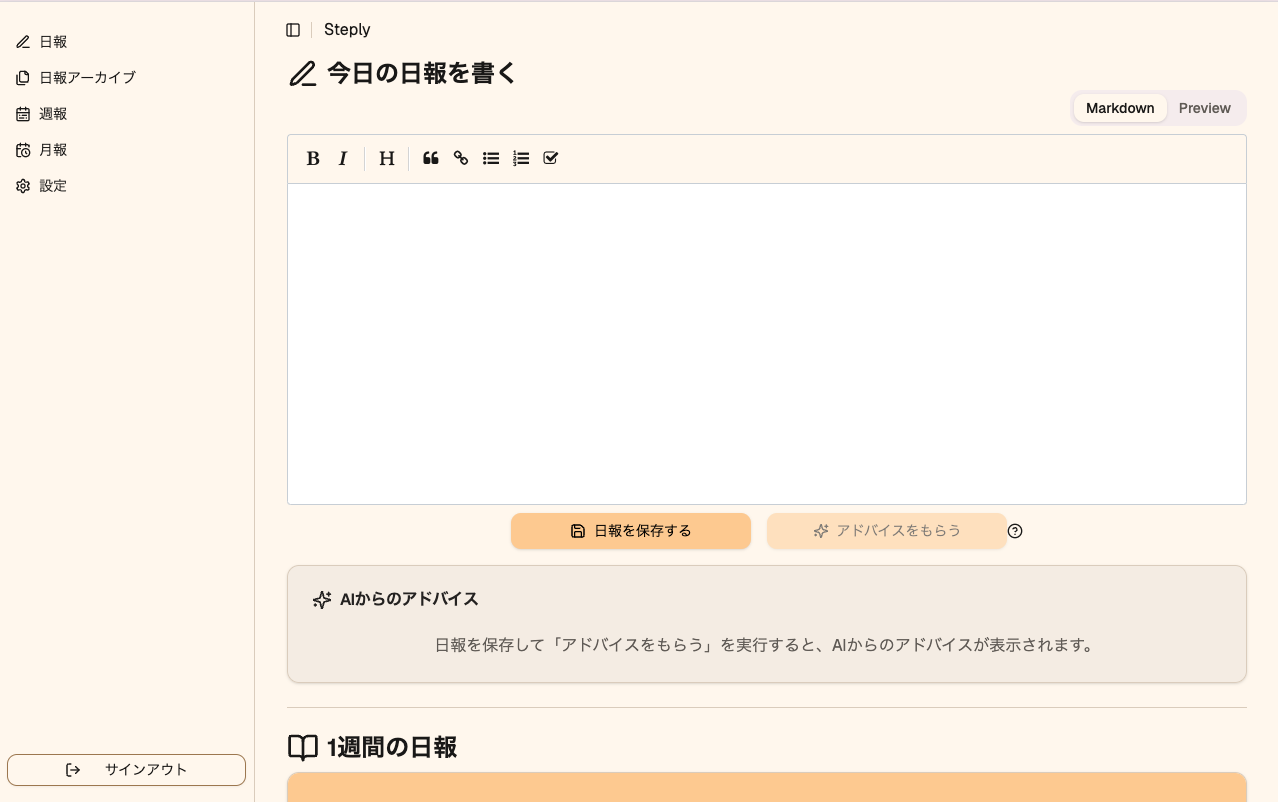
Task: Switch the editor to Preview mode
Action: coord(1204,108)
